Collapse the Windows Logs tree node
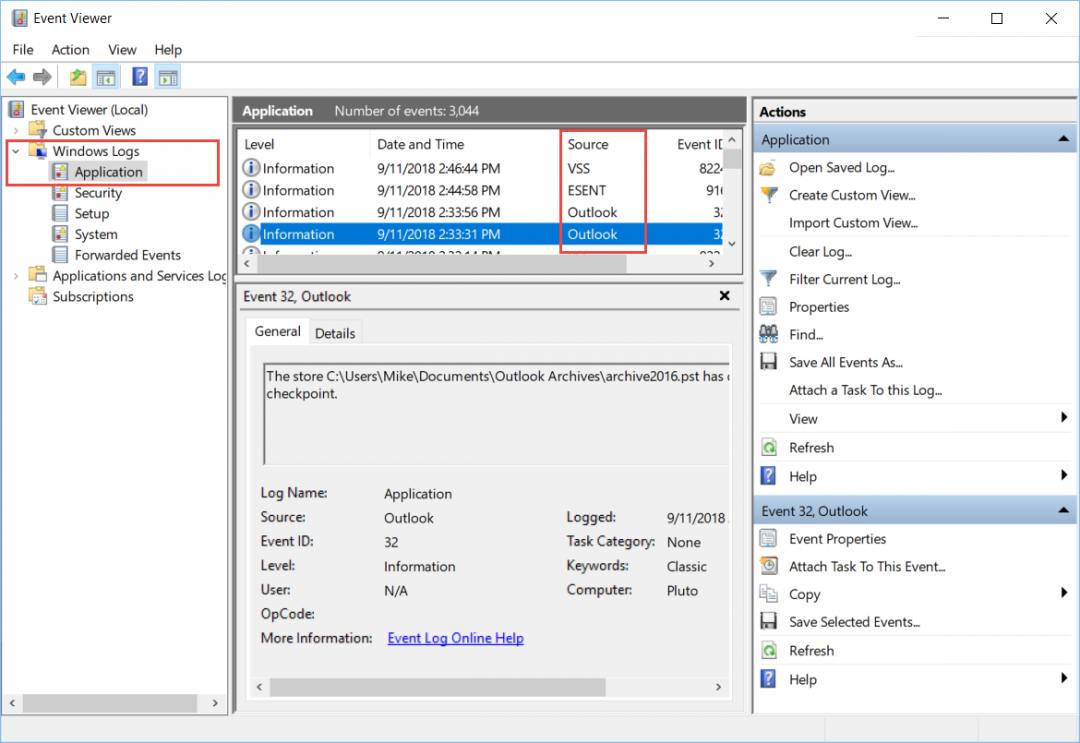This screenshot has width=1080, height=743. pos(14,150)
